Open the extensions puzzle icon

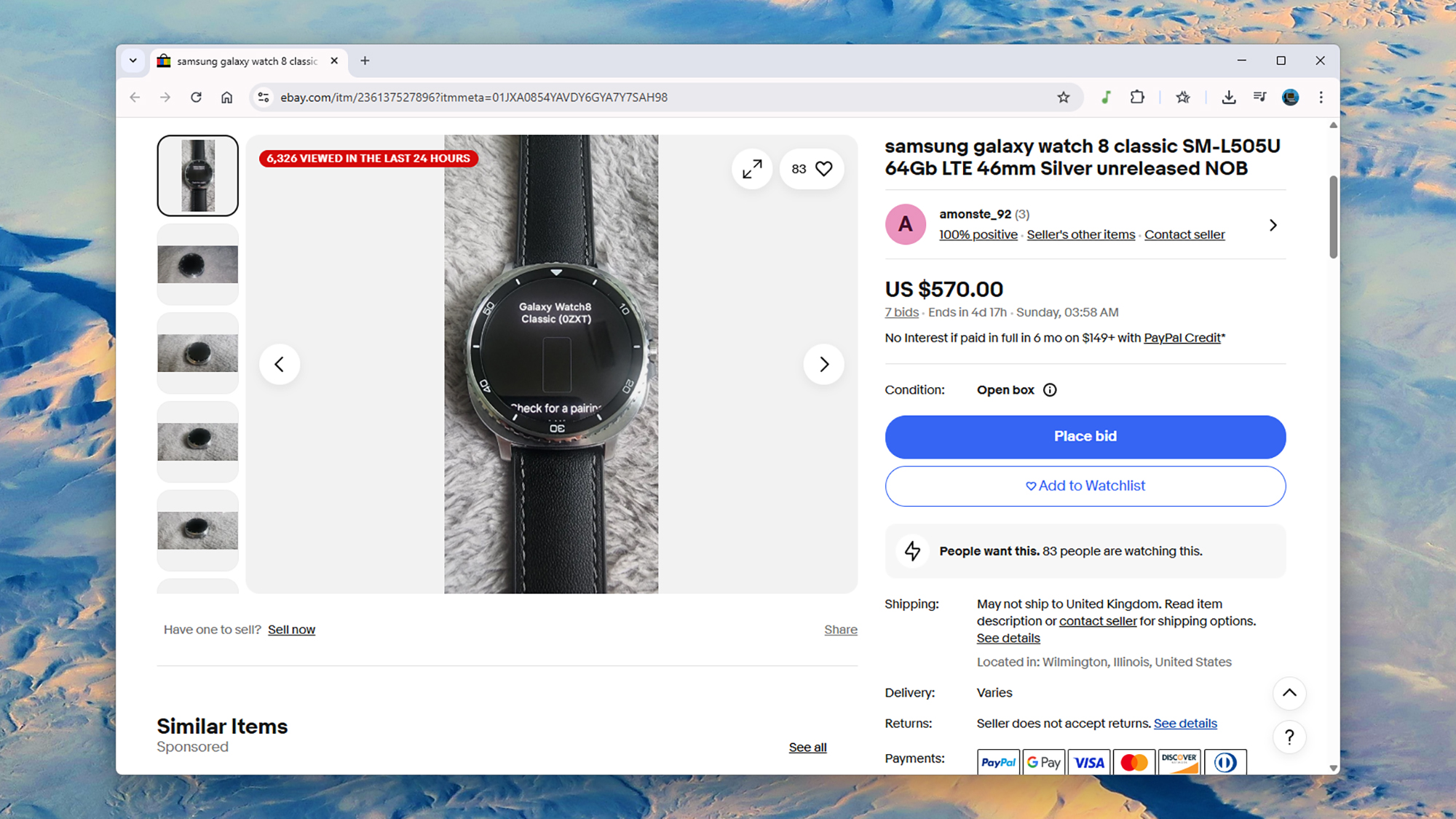pos(1137,97)
